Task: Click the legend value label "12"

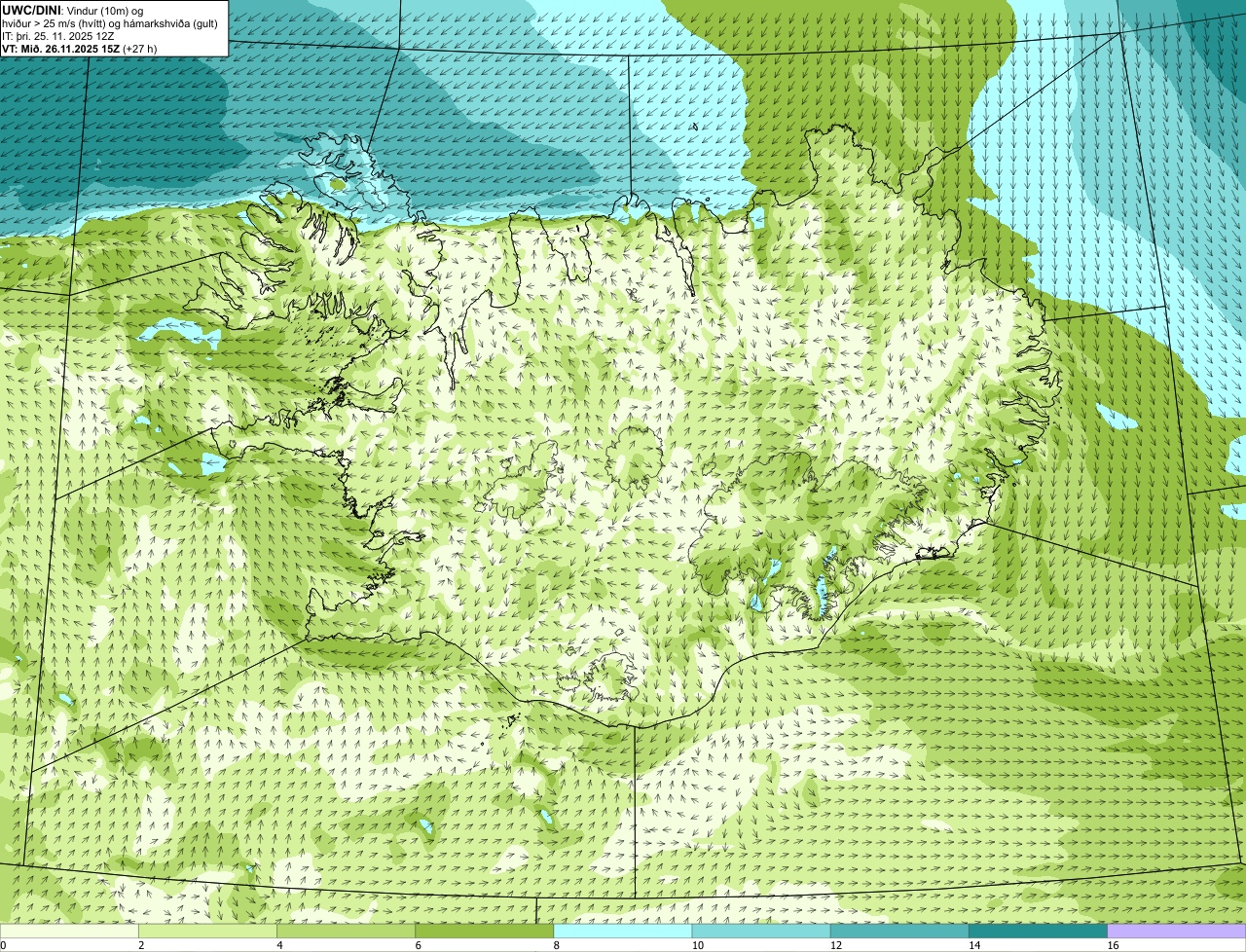Action: [835, 945]
